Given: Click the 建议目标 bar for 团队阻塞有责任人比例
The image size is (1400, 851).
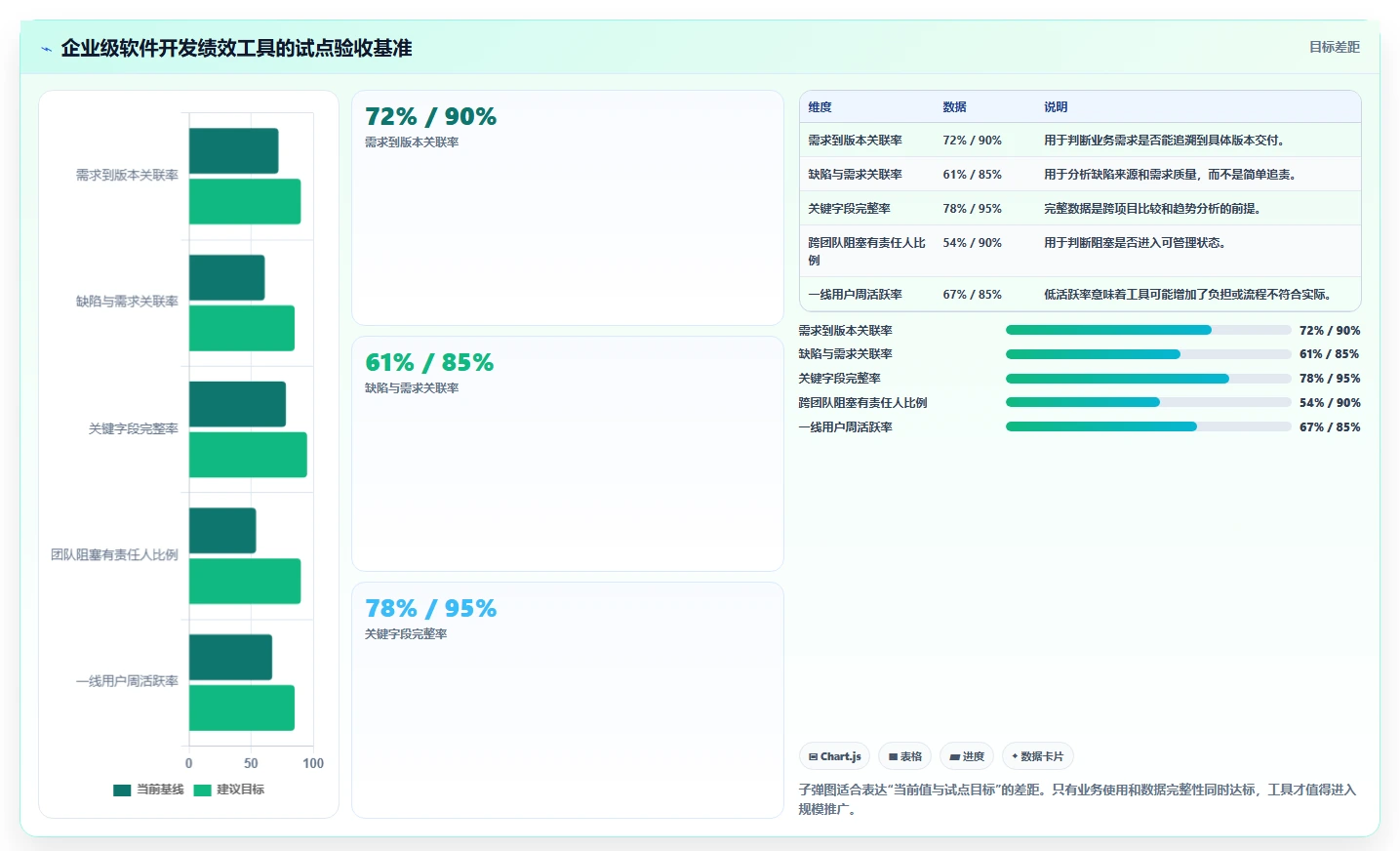Looking at the screenshot, I should (x=245, y=581).
